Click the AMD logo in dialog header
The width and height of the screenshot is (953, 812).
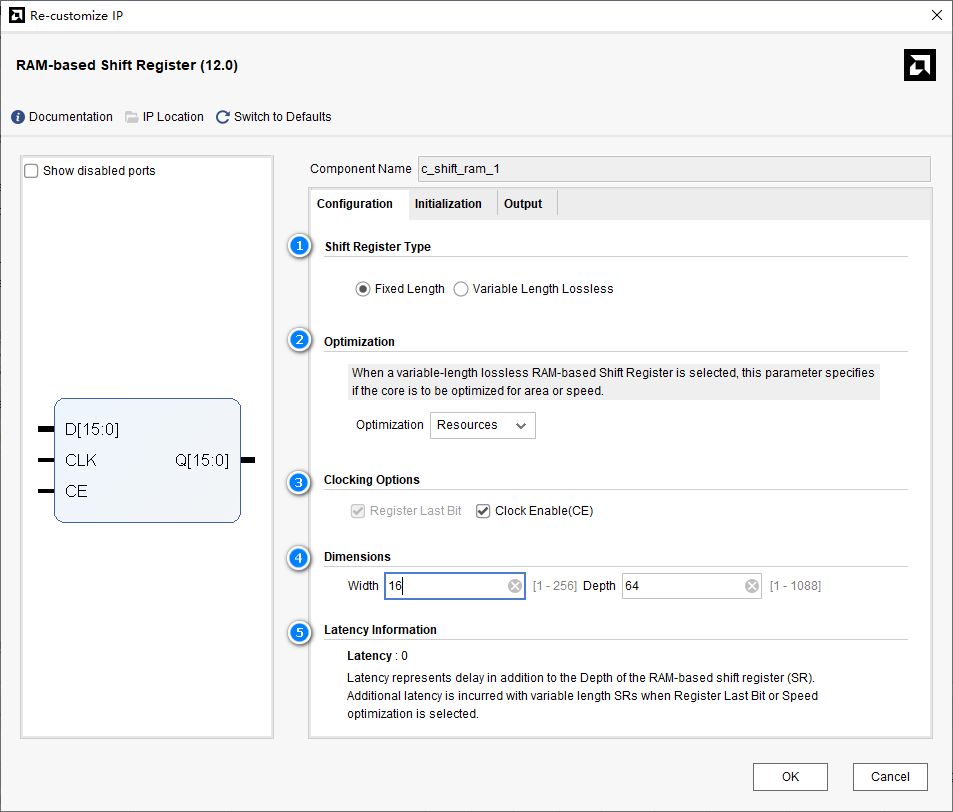tap(919, 65)
